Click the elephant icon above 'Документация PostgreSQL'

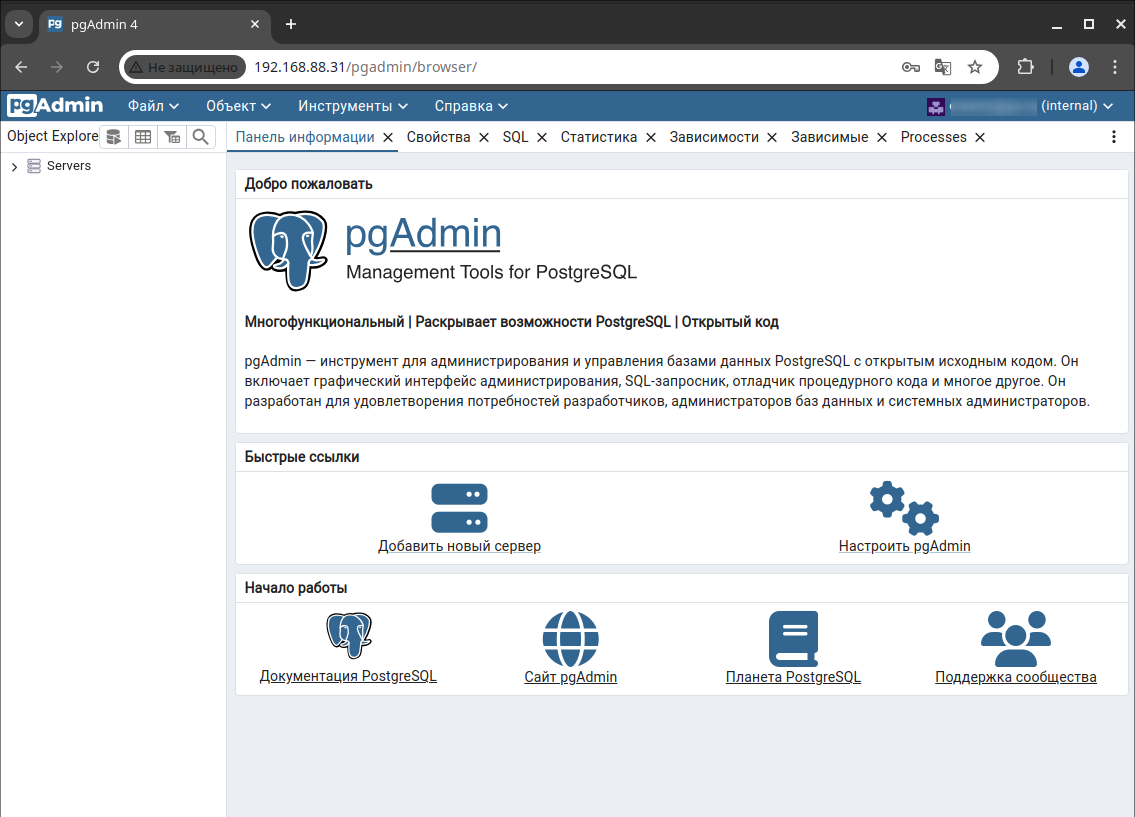pyautogui.click(x=349, y=635)
